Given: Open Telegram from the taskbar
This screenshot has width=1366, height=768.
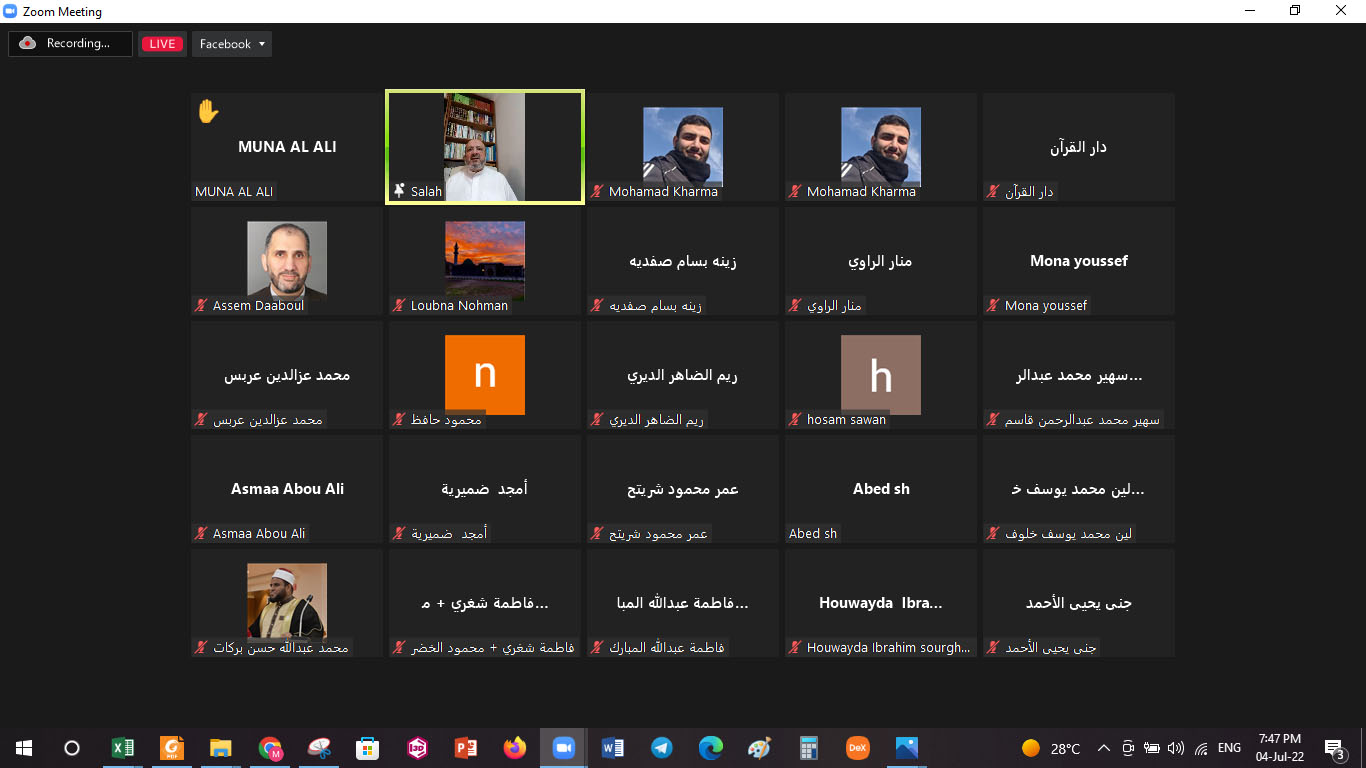Looking at the screenshot, I should pyautogui.click(x=661, y=748).
